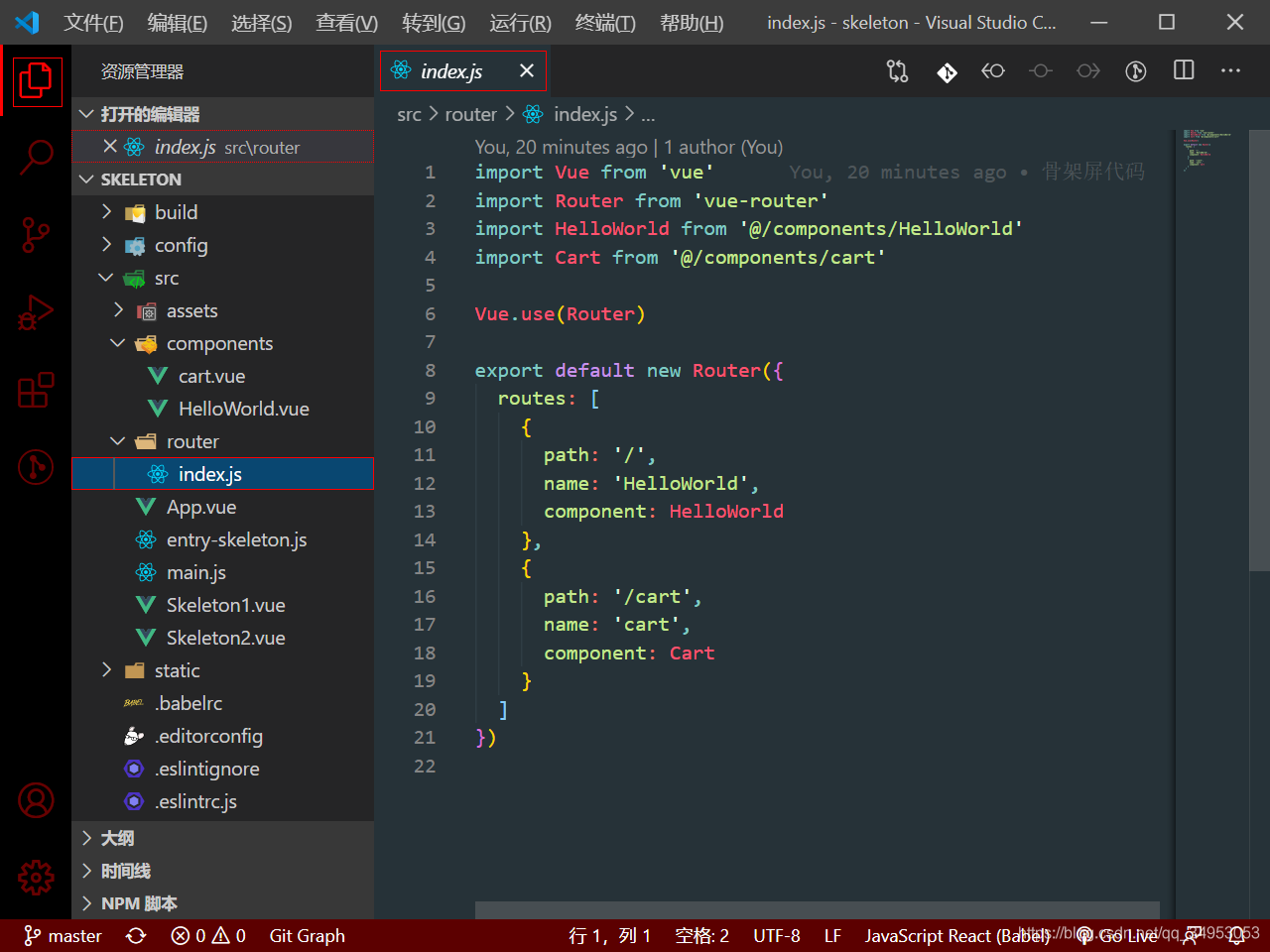Click the master branch indicator
This screenshot has height=952, width=1270.
[63, 936]
